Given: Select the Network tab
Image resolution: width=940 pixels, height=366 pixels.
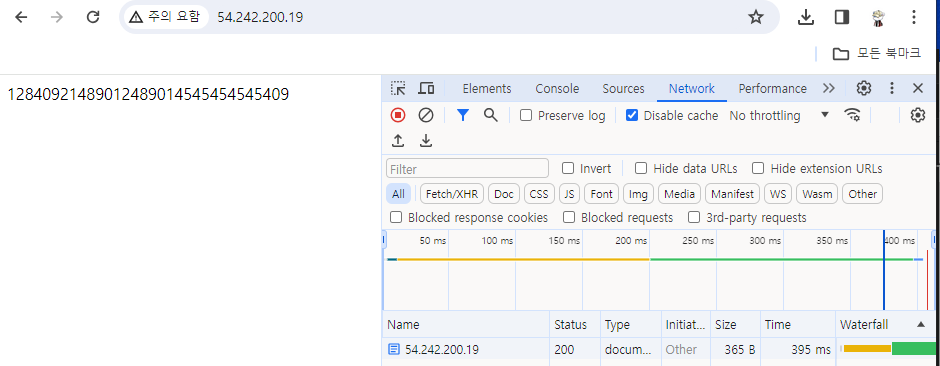Looking at the screenshot, I should coord(692,89).
